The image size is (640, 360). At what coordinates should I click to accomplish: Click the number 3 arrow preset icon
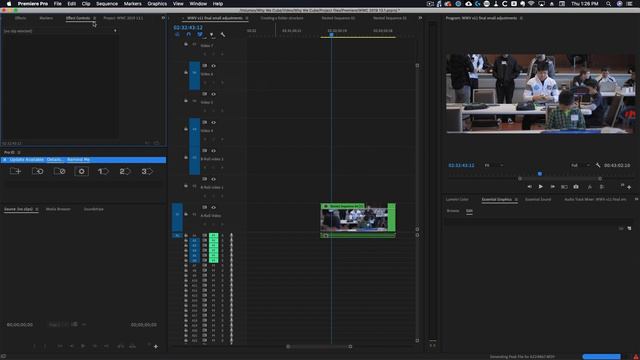pos(147,171)
